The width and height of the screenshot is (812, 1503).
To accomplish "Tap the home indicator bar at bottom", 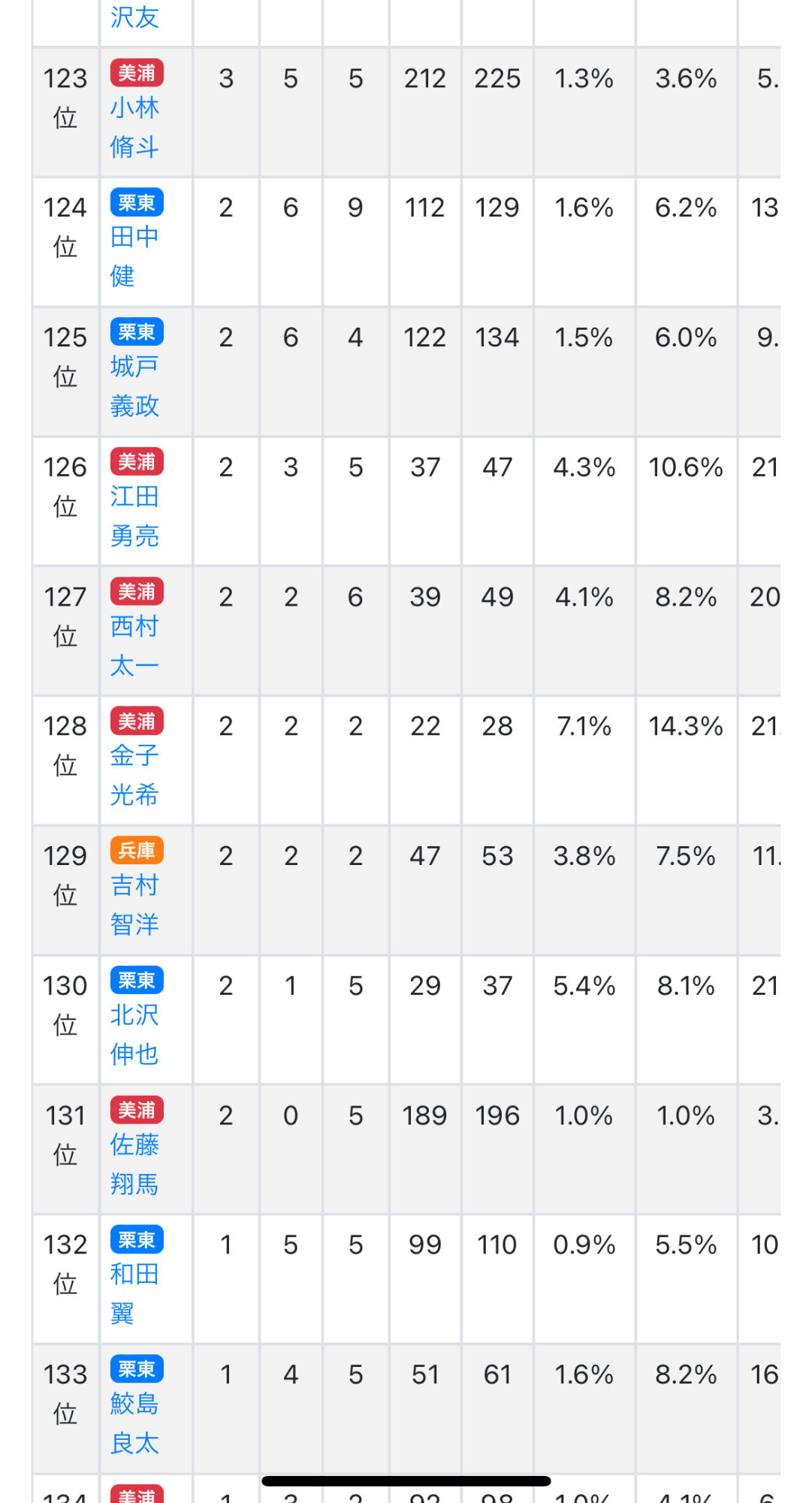I will [x=406, y=1480].
